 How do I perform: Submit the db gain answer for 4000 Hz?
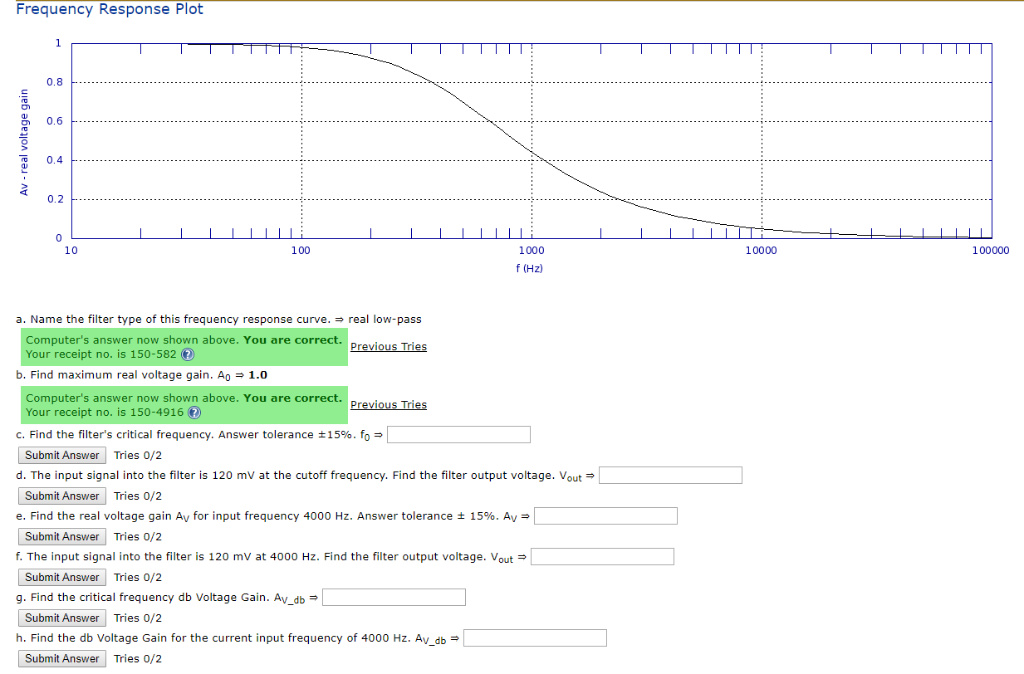coord(61,658)
